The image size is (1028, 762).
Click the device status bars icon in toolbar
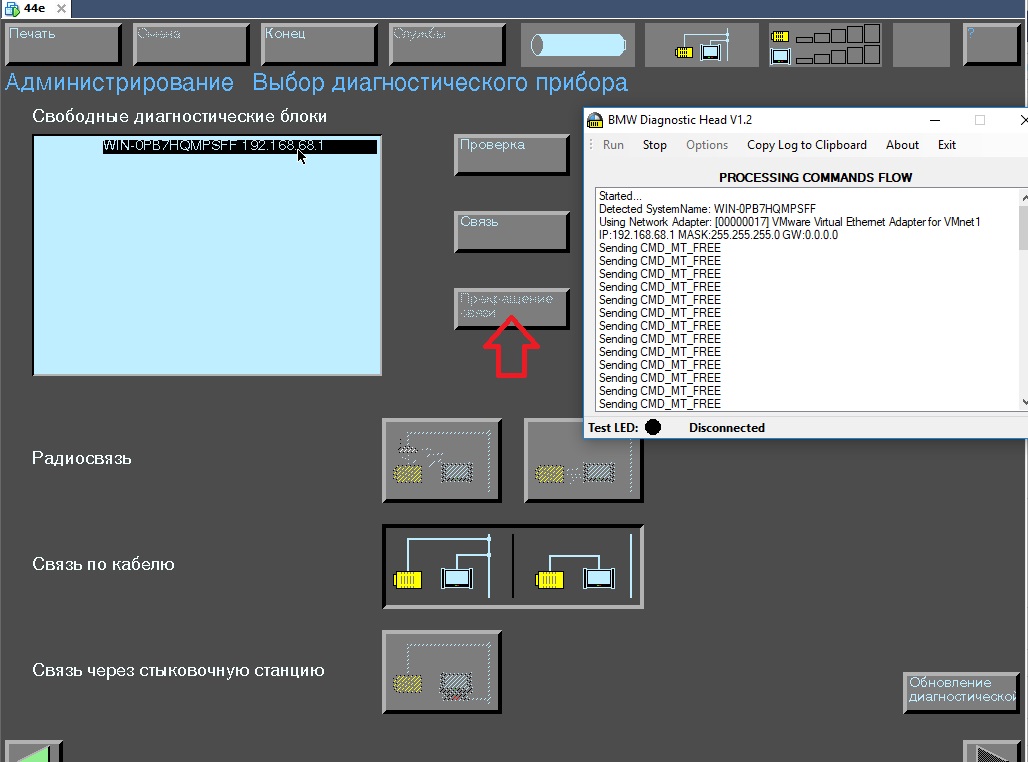pyautogui.click(x=825, y=45)
